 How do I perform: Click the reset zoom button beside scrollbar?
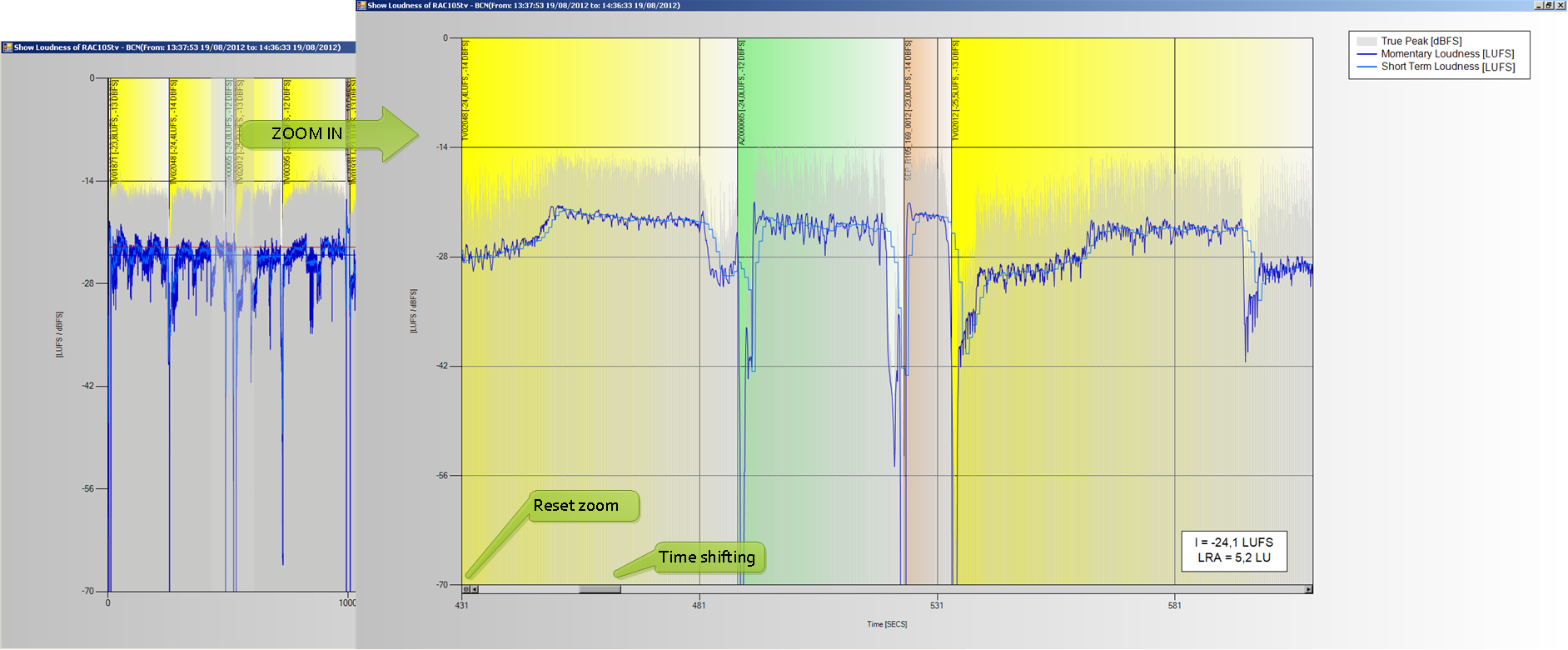pos(466,589)
